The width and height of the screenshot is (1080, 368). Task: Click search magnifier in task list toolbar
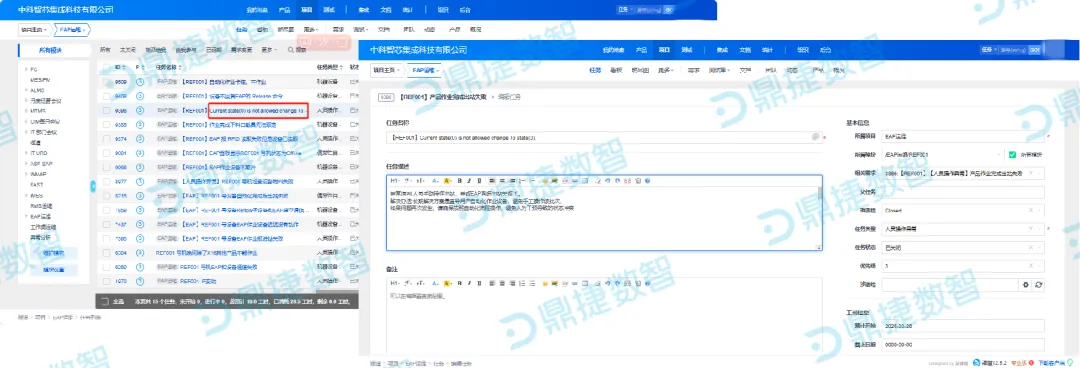(x=291, y=50)
